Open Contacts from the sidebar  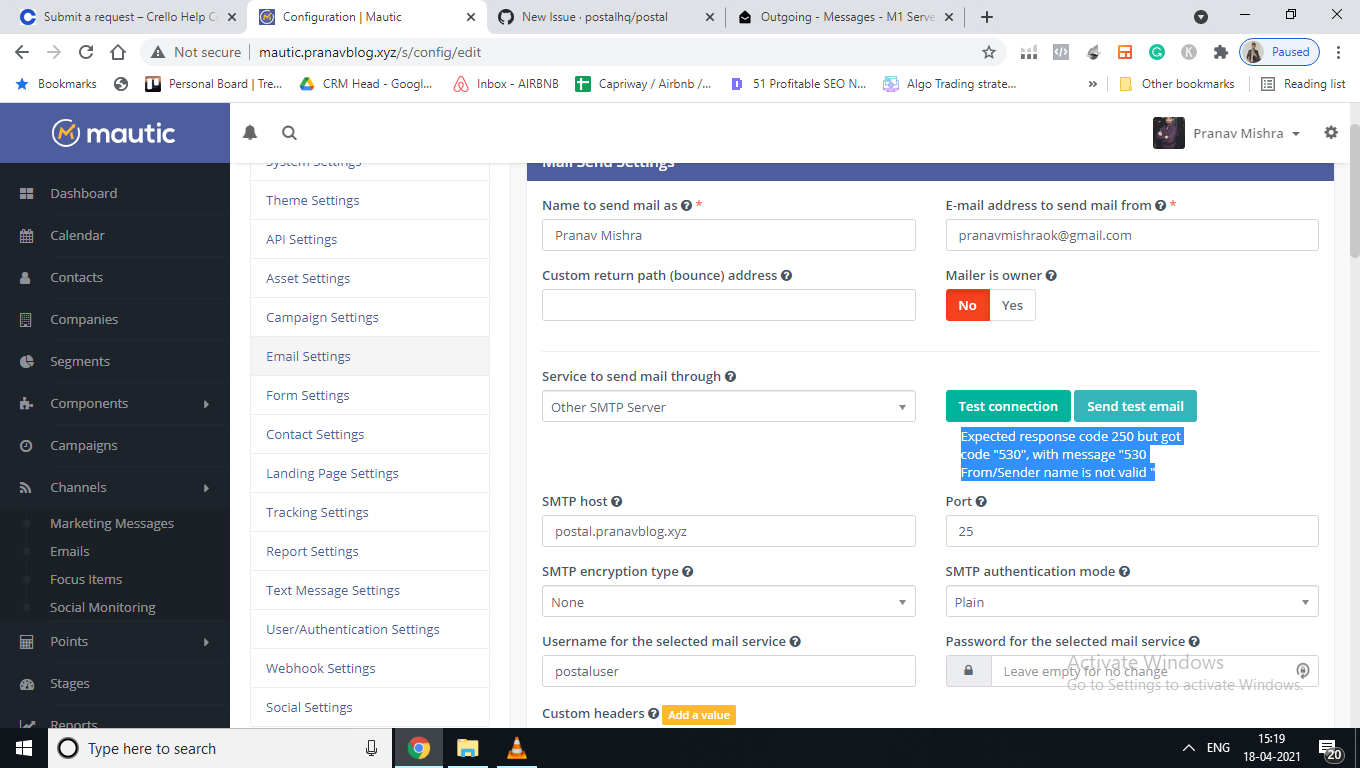click(x=77, y=277)
